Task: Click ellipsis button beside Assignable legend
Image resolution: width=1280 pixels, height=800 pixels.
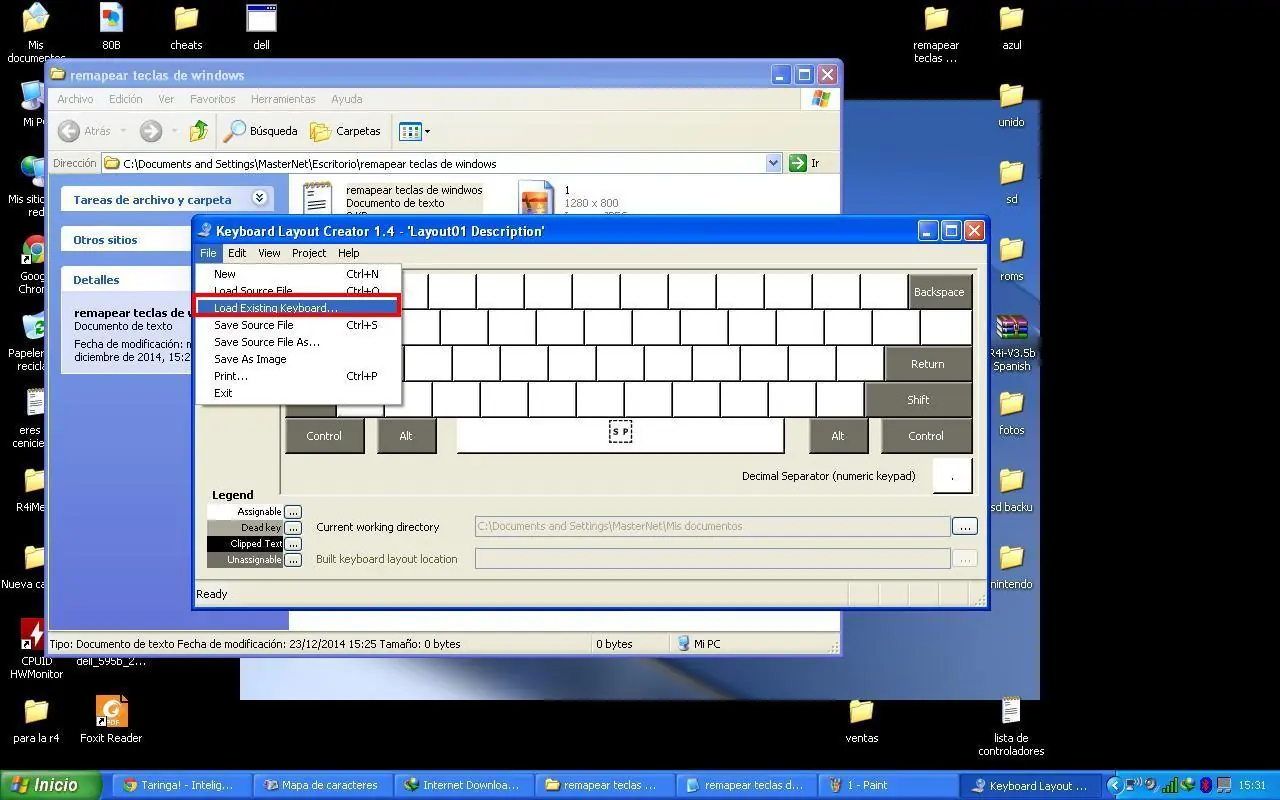Action: pos(293,512)
